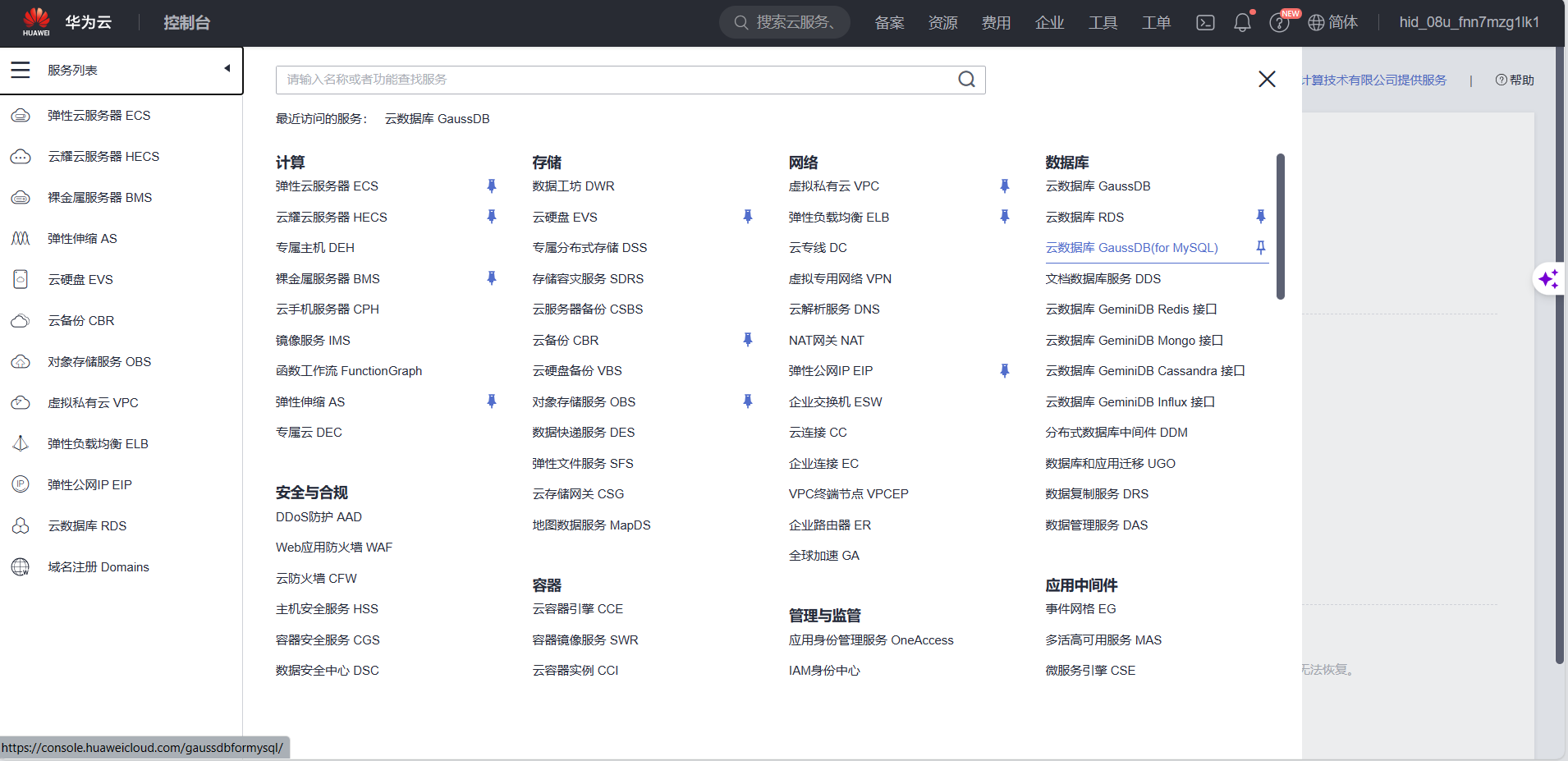The image size is (1568, 761).
Task: Open 云容器引擎 CCE service
Action: pyautogui.click(x=577, y=609)
